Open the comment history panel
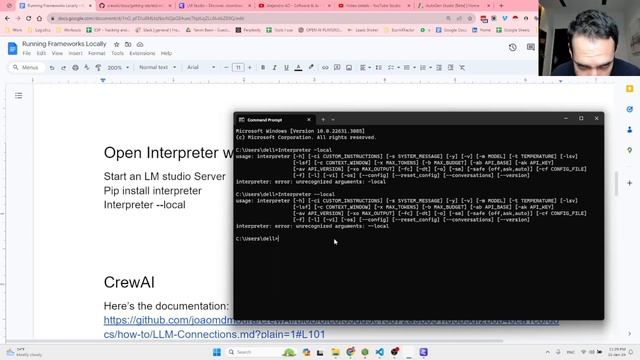Viewport: 640px width, 360px height. tap(531, 47)
